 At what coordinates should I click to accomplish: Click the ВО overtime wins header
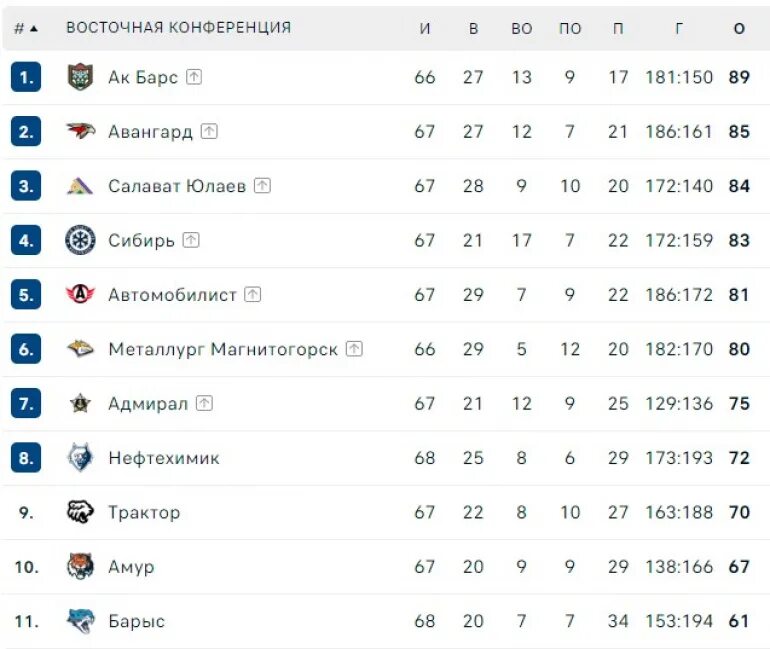[x=522, y=28]
